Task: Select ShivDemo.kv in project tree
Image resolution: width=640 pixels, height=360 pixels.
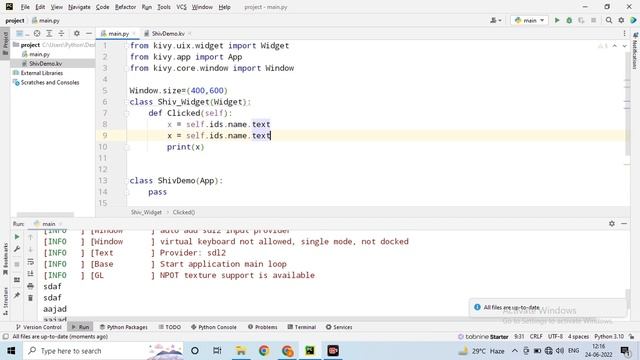Action: [x=45, y=64]
